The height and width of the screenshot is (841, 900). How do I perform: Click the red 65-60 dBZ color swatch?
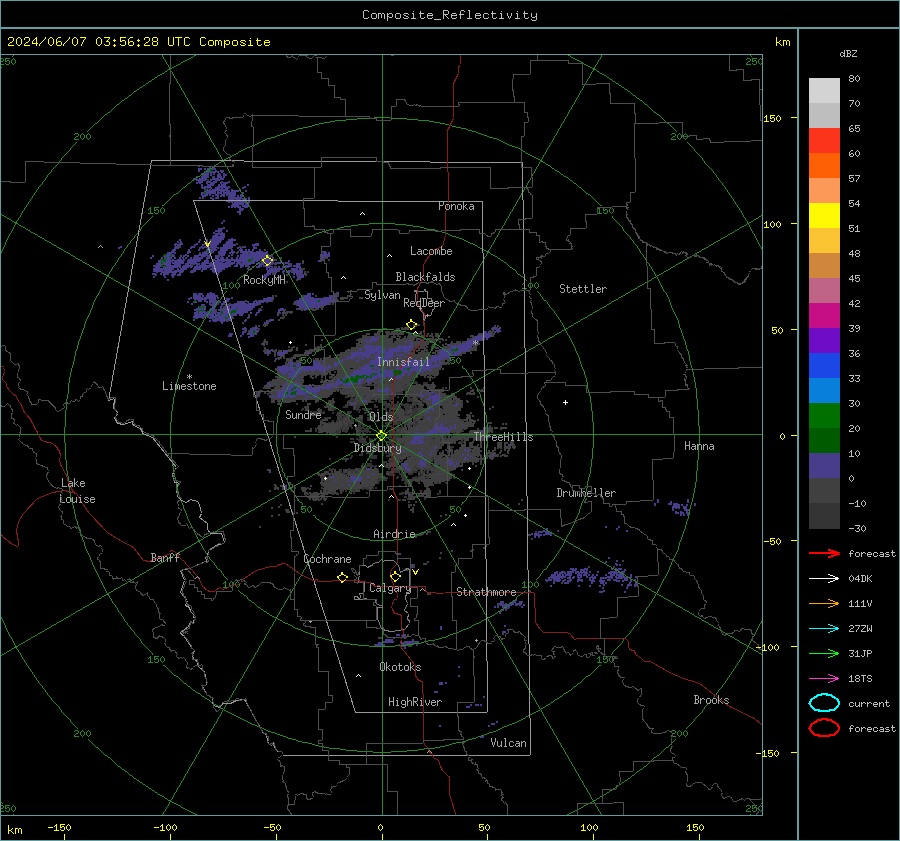pyautogui.click(x=824, y=141)
